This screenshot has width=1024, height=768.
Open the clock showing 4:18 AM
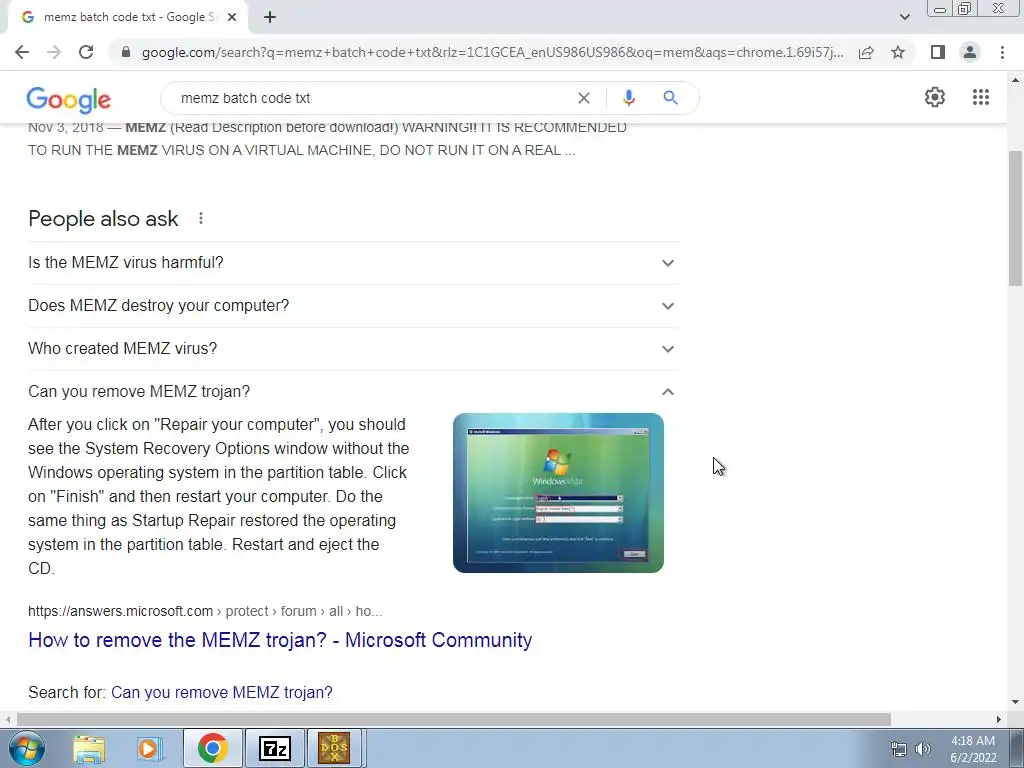[973, 749]
